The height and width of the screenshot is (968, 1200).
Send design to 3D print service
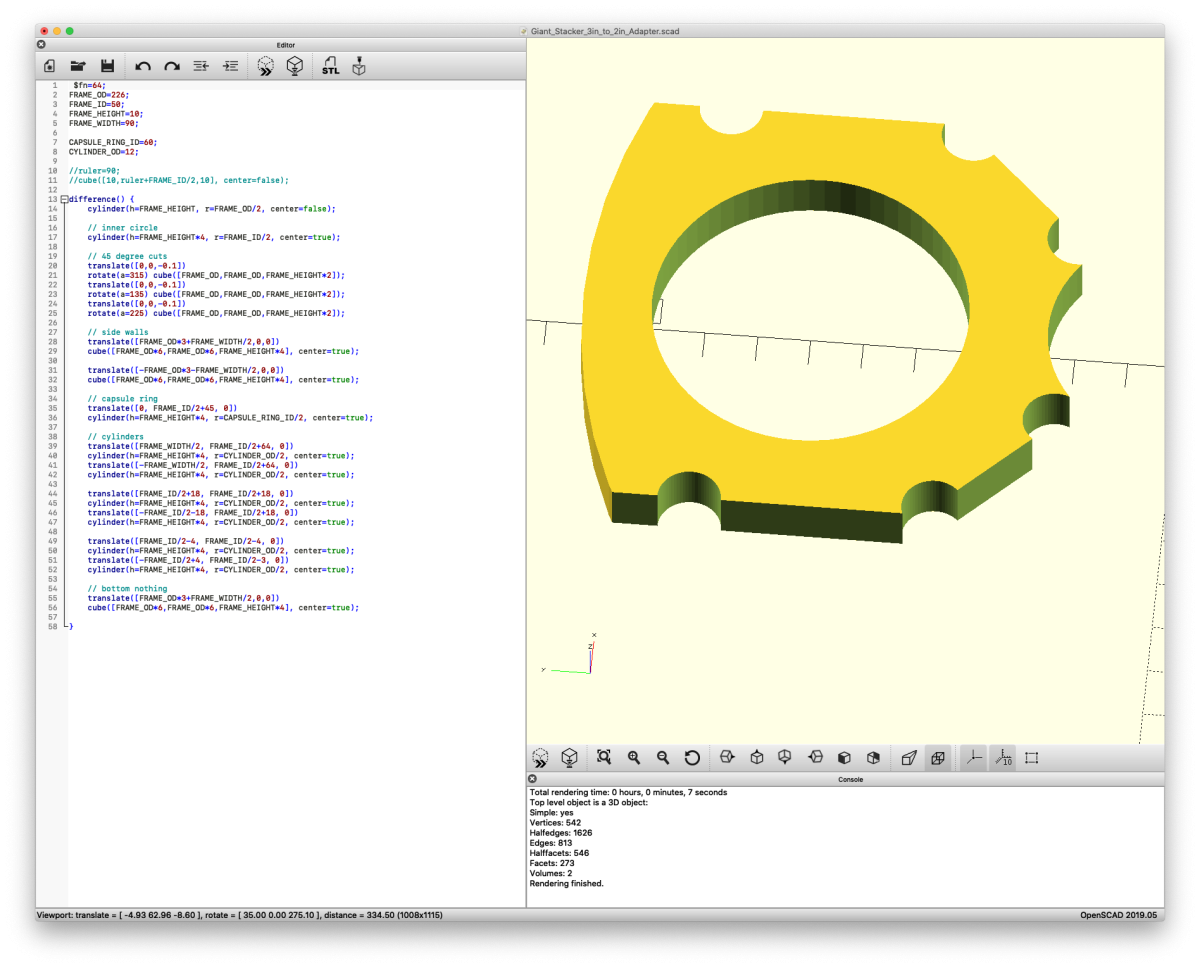tap(359, 66)
